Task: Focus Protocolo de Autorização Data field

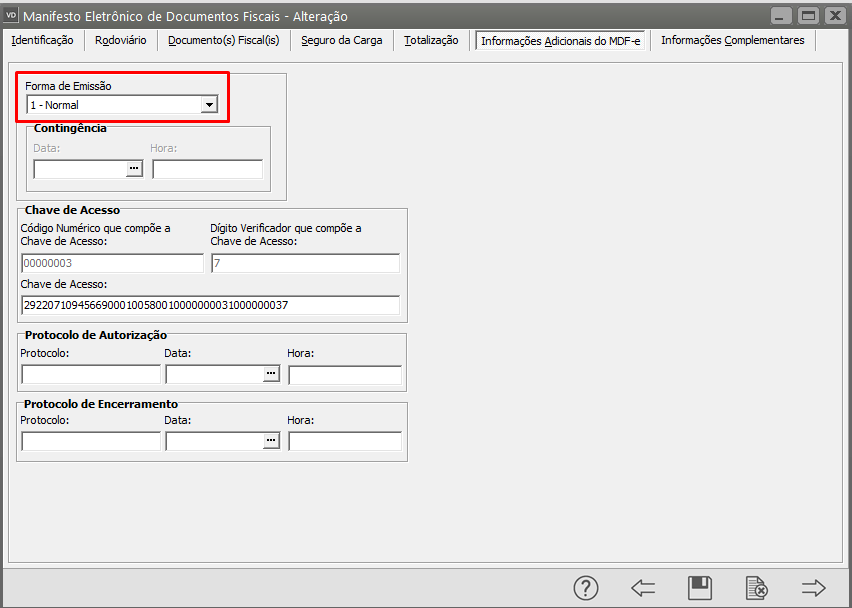Action: click(x=215, y=374)
